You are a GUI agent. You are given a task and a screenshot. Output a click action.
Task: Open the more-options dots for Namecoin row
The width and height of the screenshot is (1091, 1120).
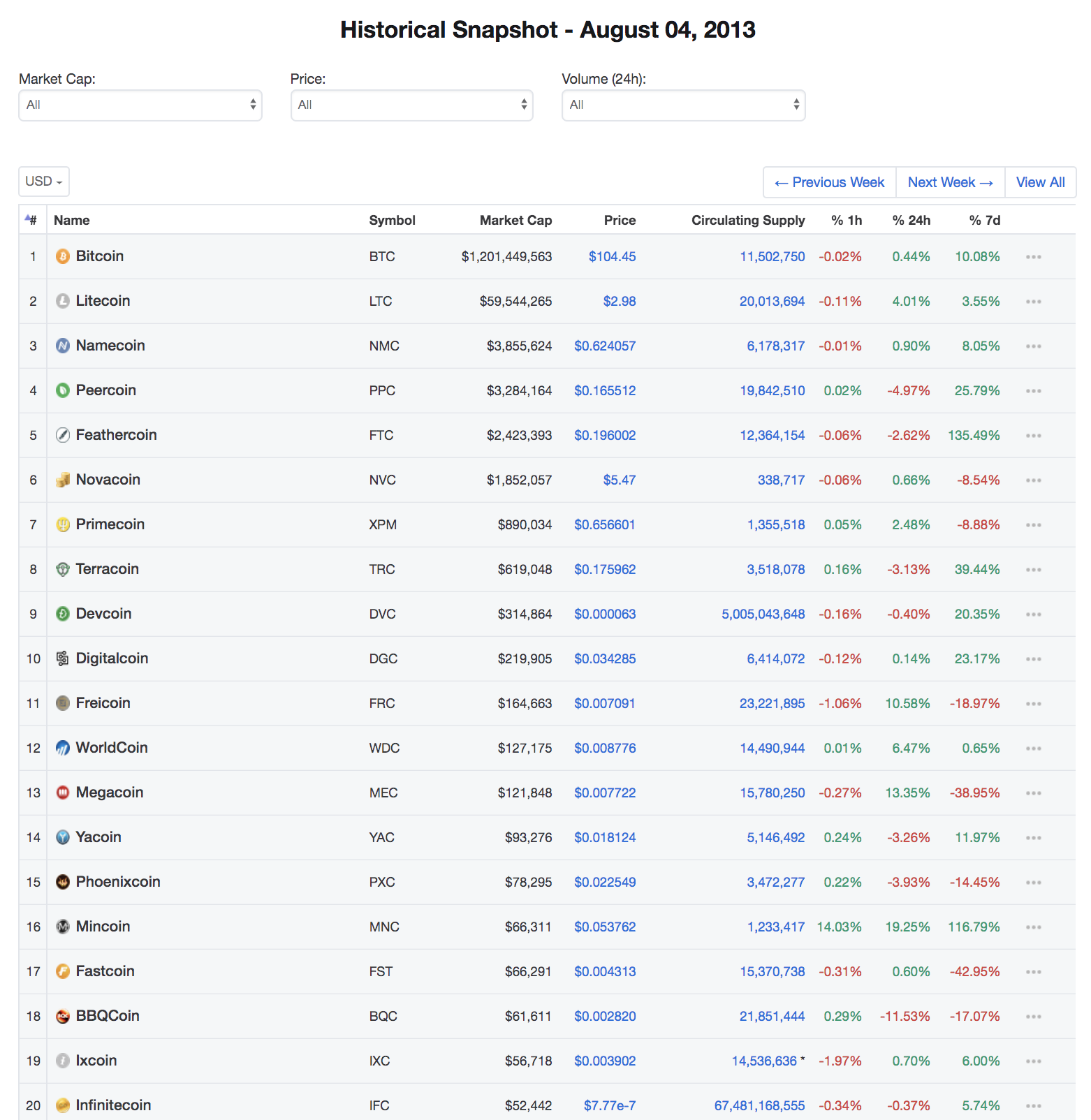pyautogui.click(x=1034, y=346)
